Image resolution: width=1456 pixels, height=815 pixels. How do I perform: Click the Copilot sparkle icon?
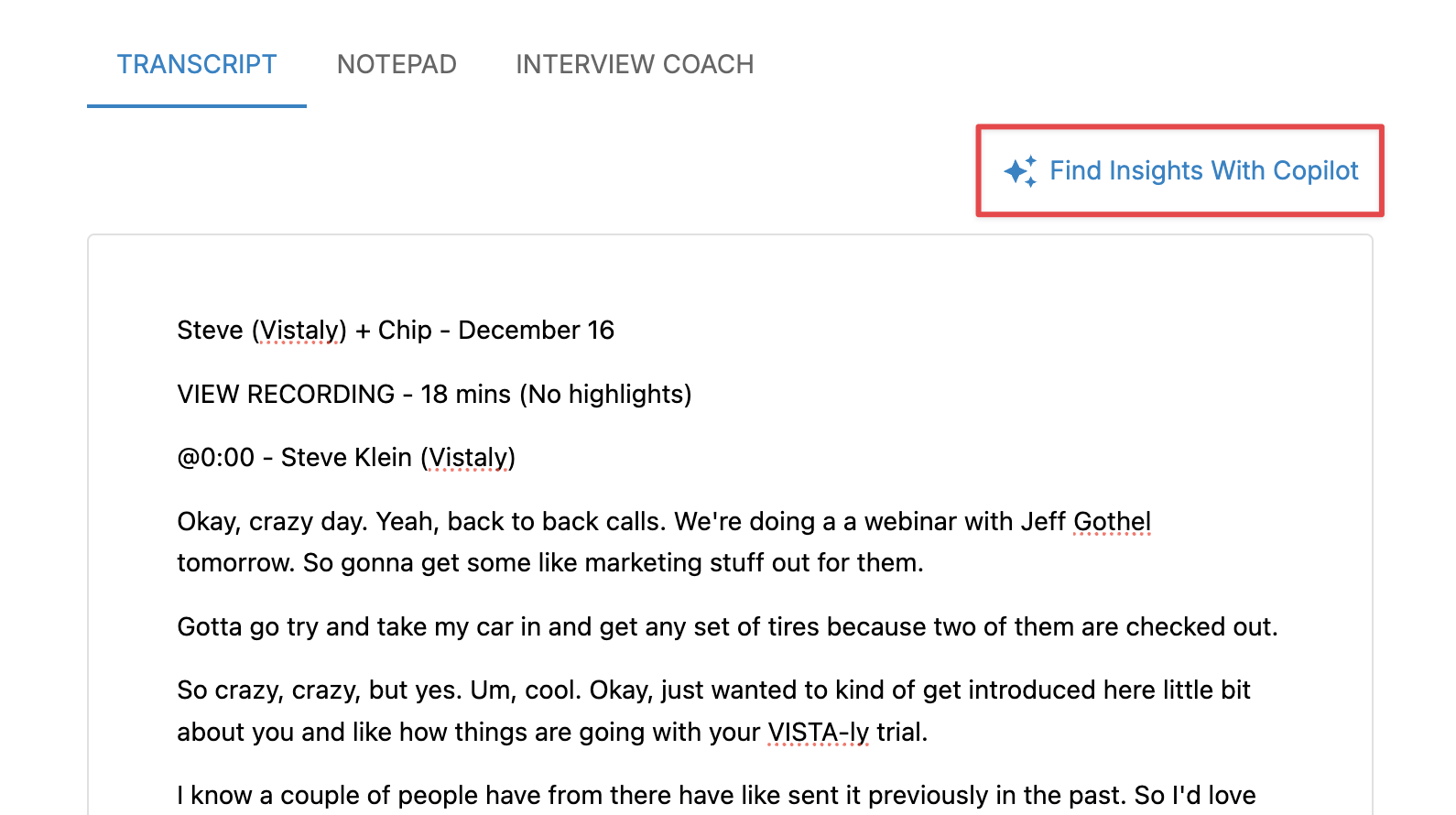coord(1020,171)
